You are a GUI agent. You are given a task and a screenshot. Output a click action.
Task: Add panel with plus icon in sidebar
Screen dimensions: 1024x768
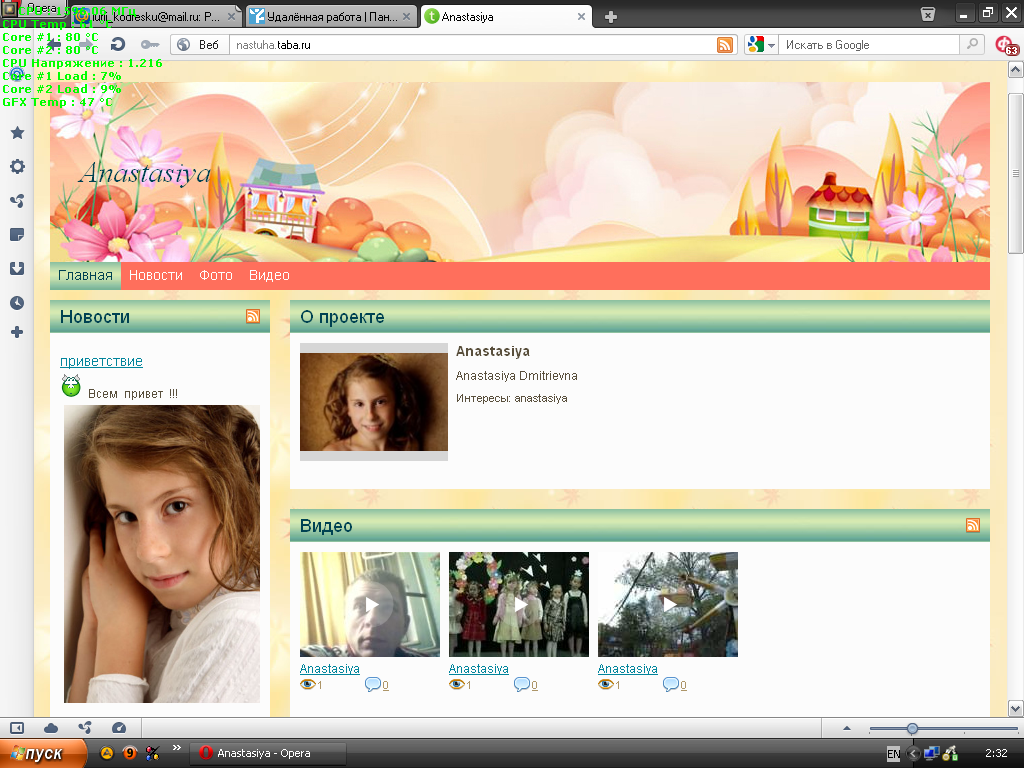pyautogui.click(x=18, y=332)
